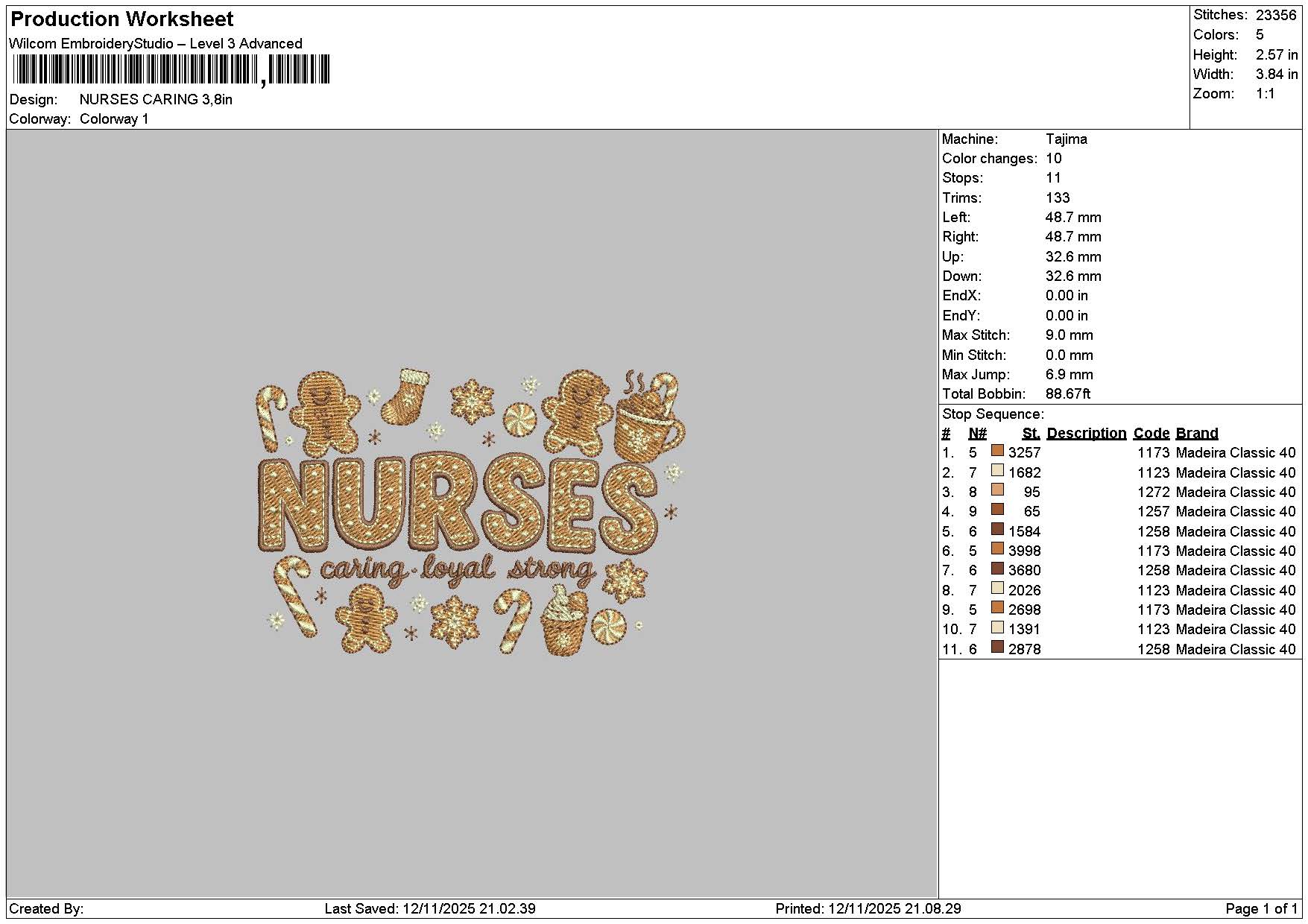Click the EndY value 0.00 in

1067,316
